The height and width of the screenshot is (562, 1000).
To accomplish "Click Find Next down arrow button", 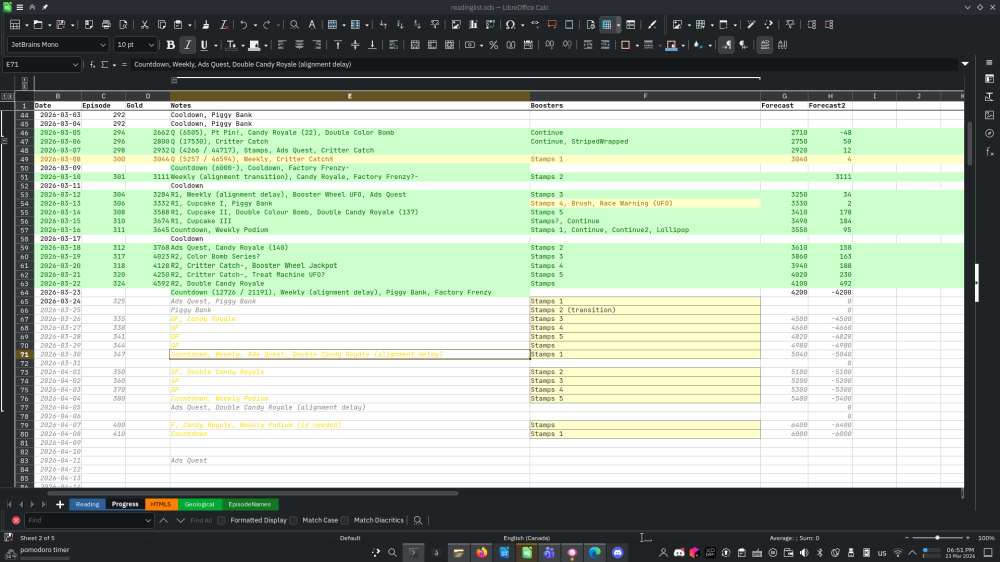I will point(180,521).
